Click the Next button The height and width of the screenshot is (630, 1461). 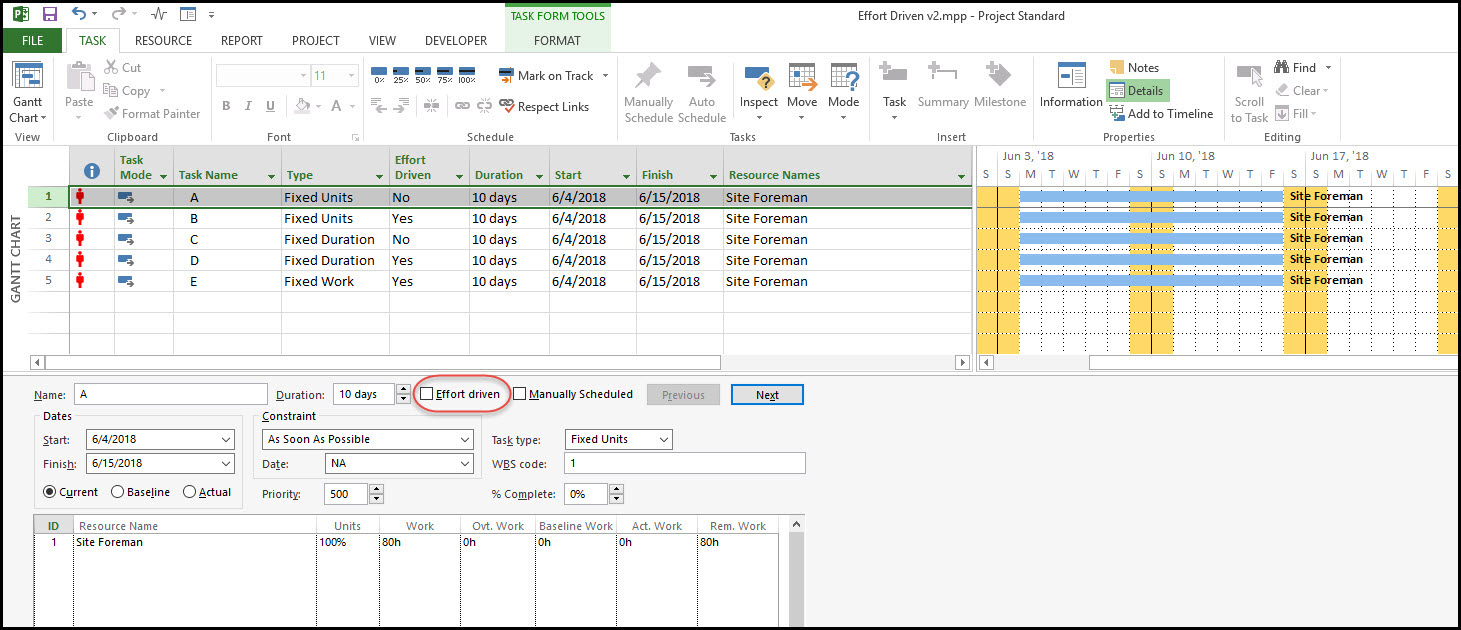click(x=767, y=395)
